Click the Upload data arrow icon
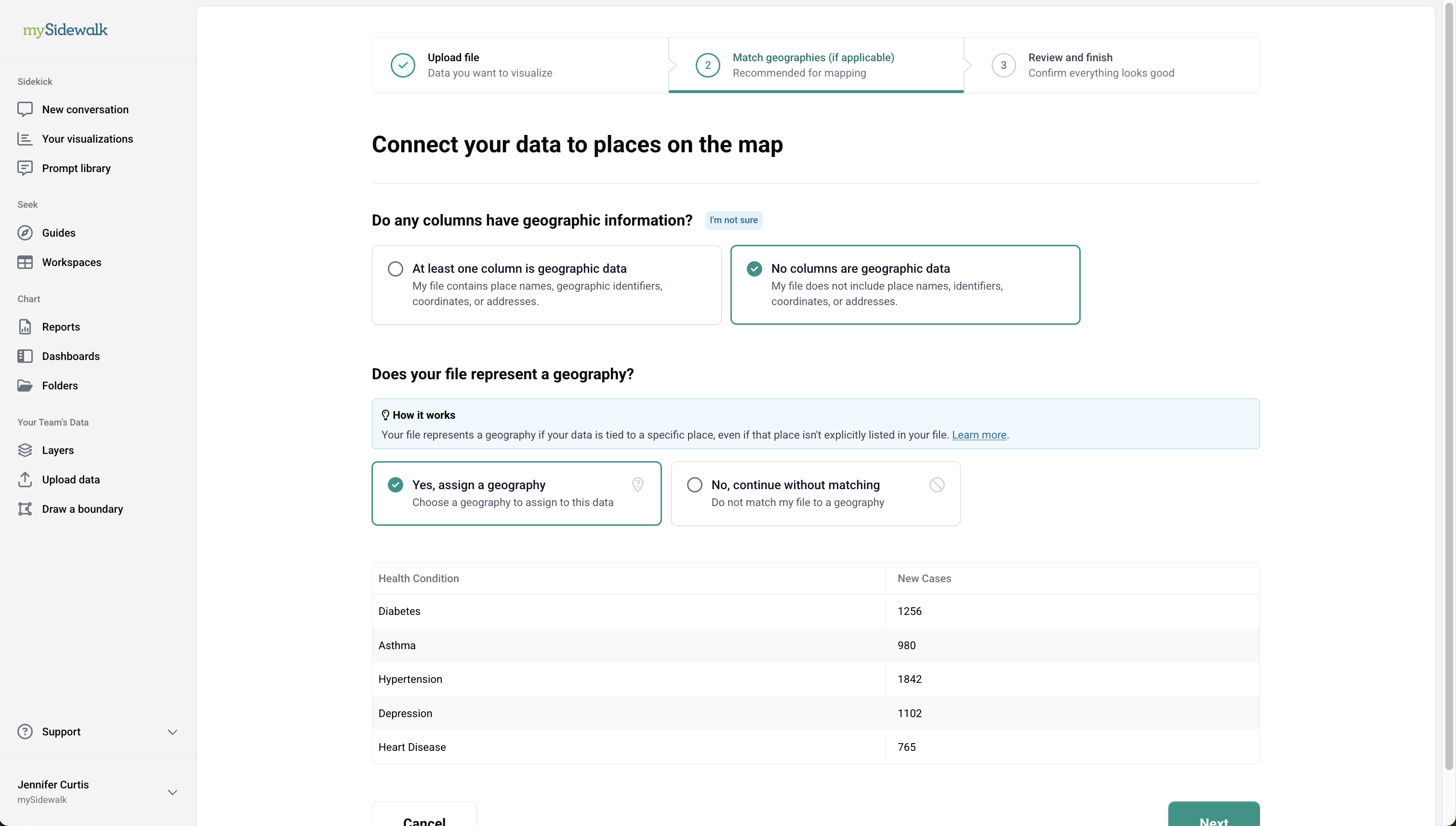 [25, 480]
